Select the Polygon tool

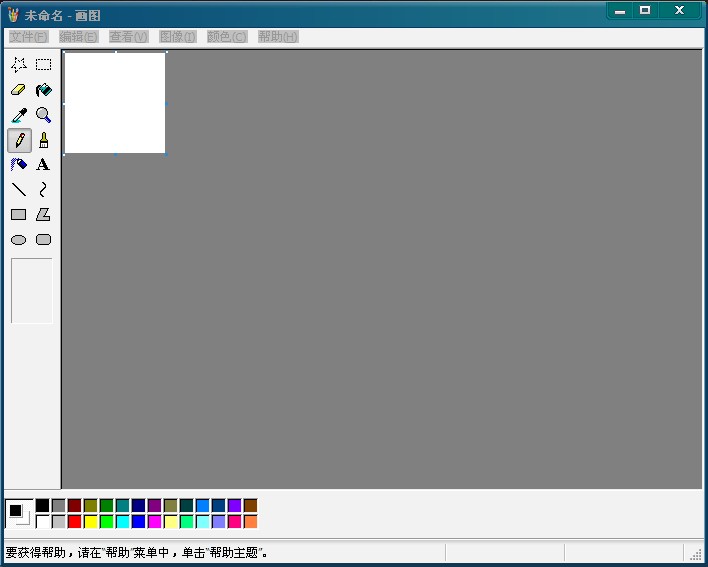click(43, 214)
